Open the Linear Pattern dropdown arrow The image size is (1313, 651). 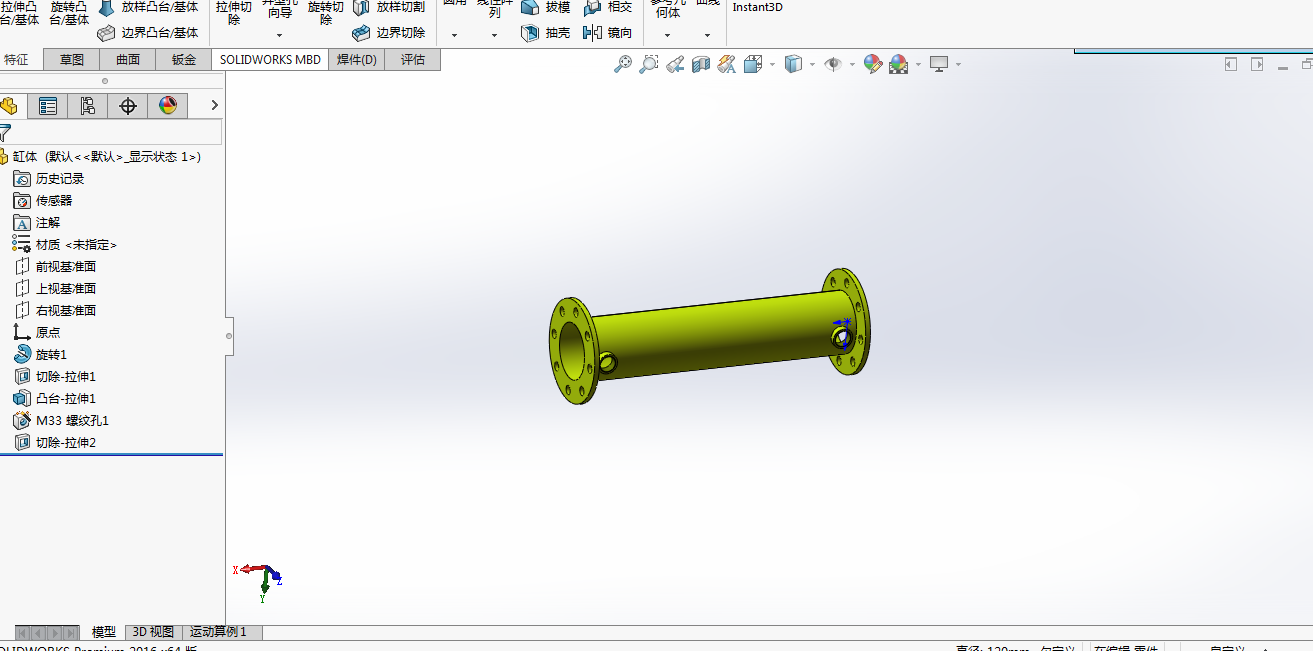495,35
